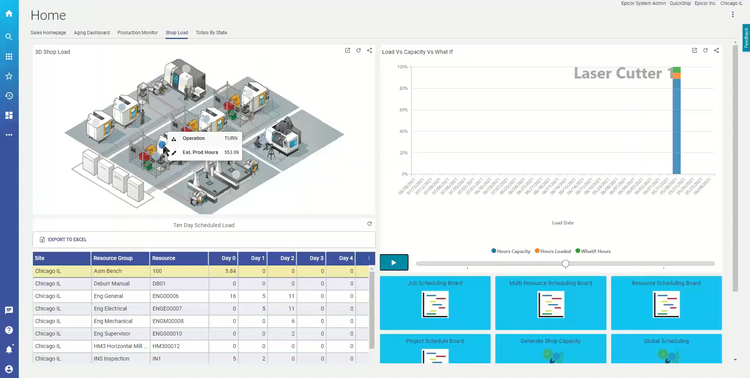Open the help question mark icon
Screen dimensions: 750x378
(x=9, y=330)
